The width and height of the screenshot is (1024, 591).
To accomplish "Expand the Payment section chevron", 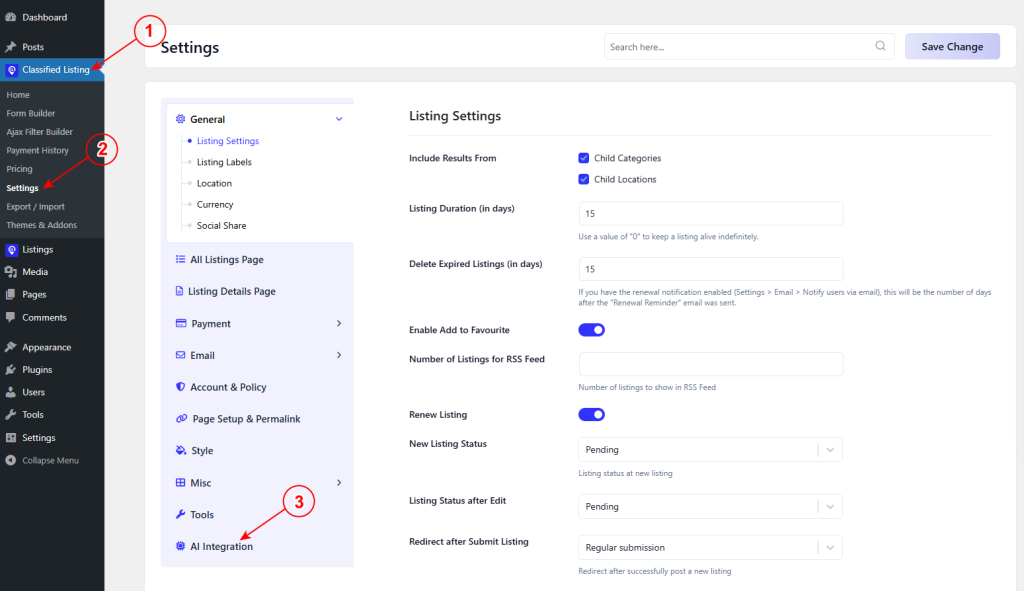I will [339, 323].
